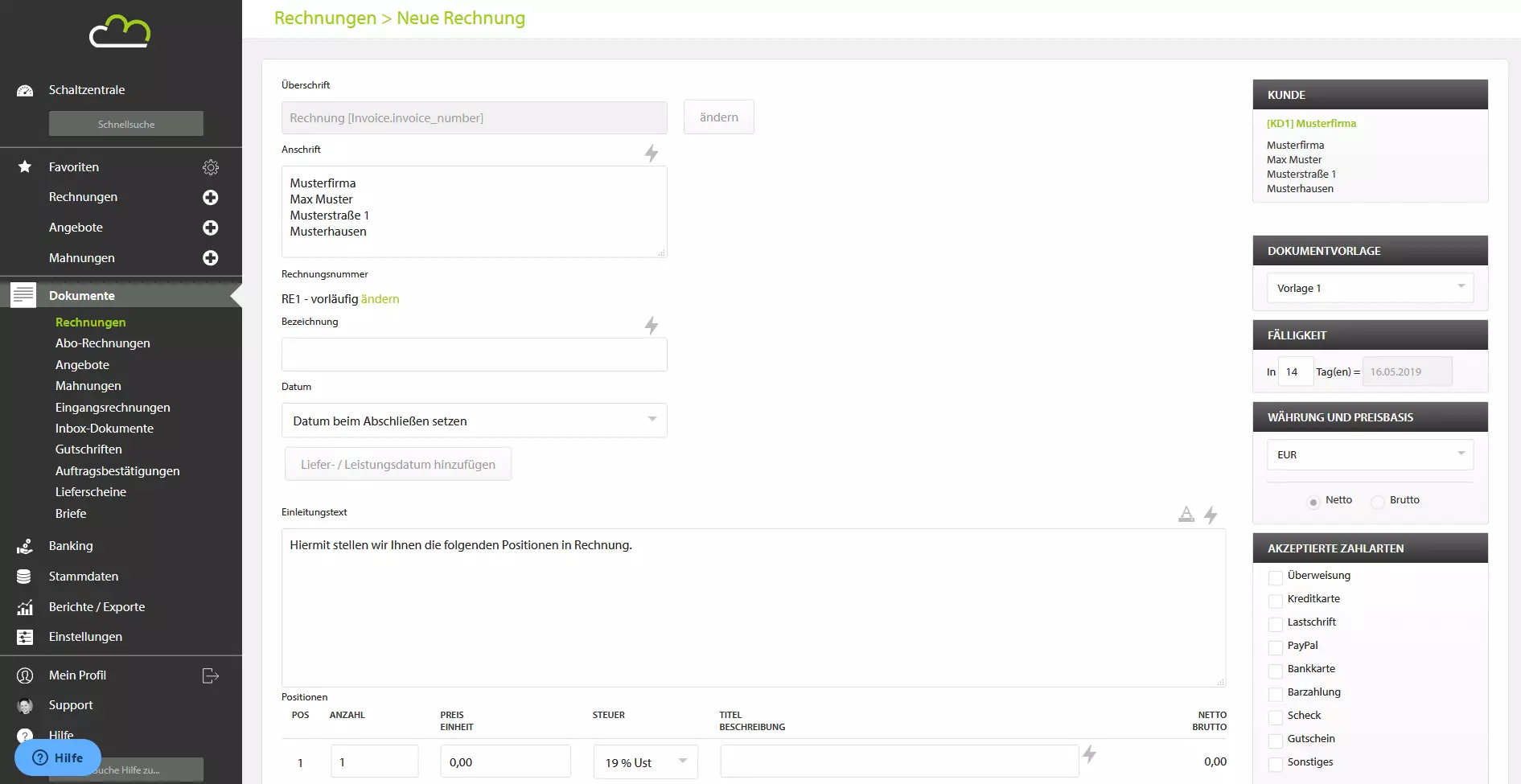Open the Datum beim Abschließen setzen dropdown

pos(474,421)
